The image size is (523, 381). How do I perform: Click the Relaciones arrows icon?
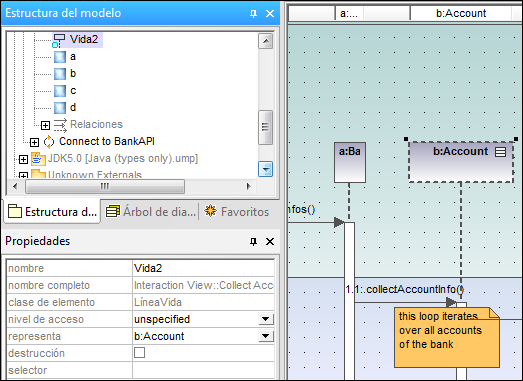(60, 125)
